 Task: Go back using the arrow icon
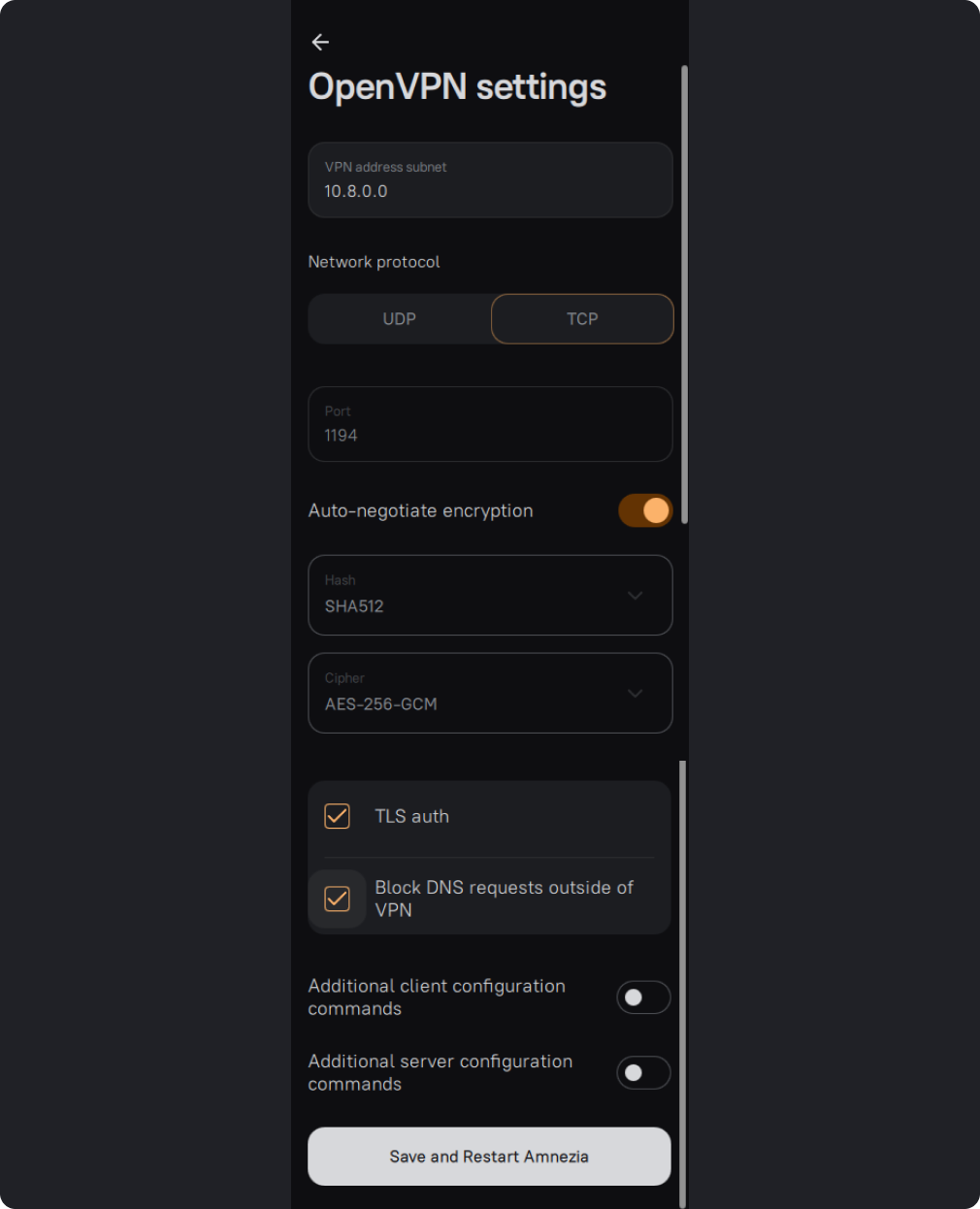coord(320,42)
